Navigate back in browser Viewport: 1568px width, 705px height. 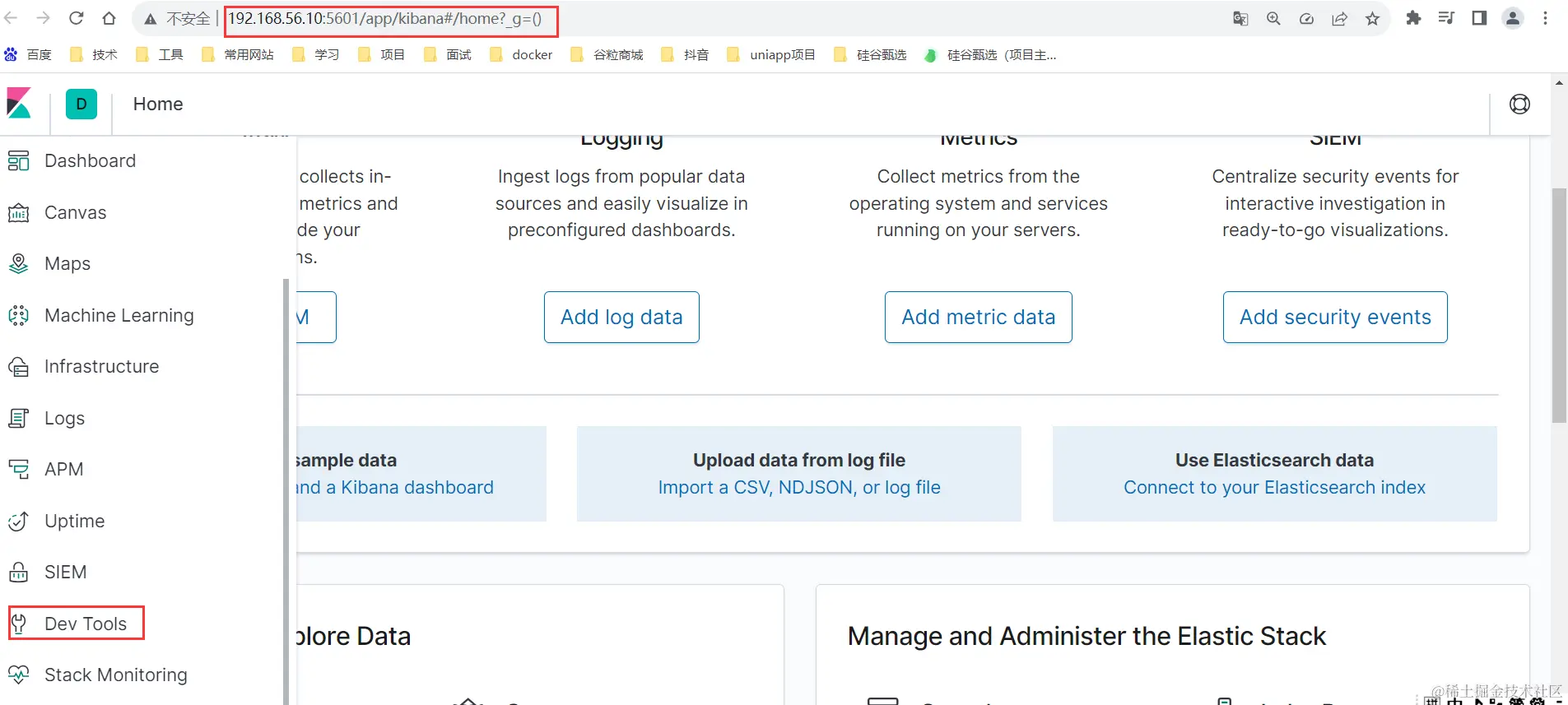coord(11,18)
